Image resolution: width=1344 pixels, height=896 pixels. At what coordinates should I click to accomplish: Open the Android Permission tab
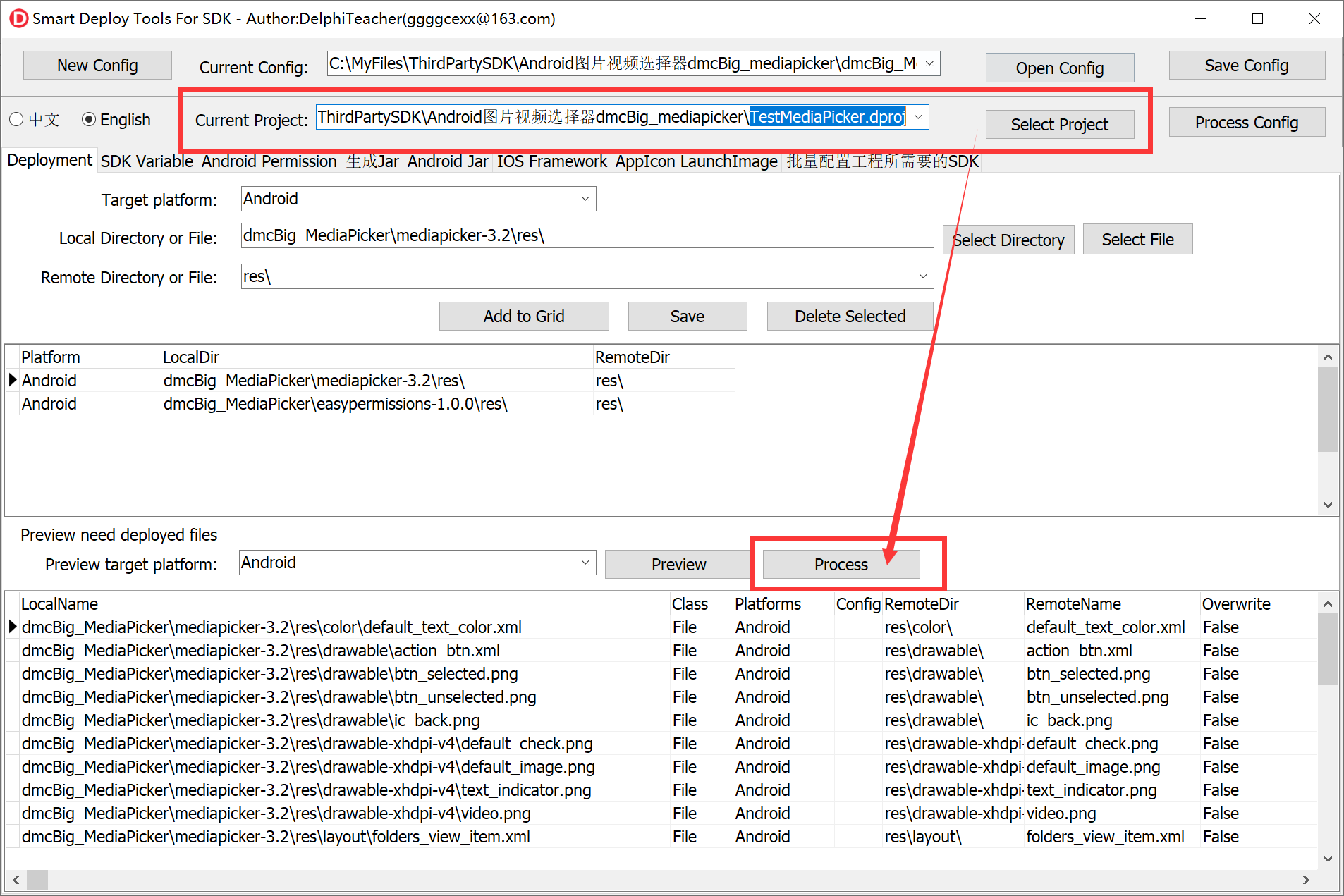point(269,161)
